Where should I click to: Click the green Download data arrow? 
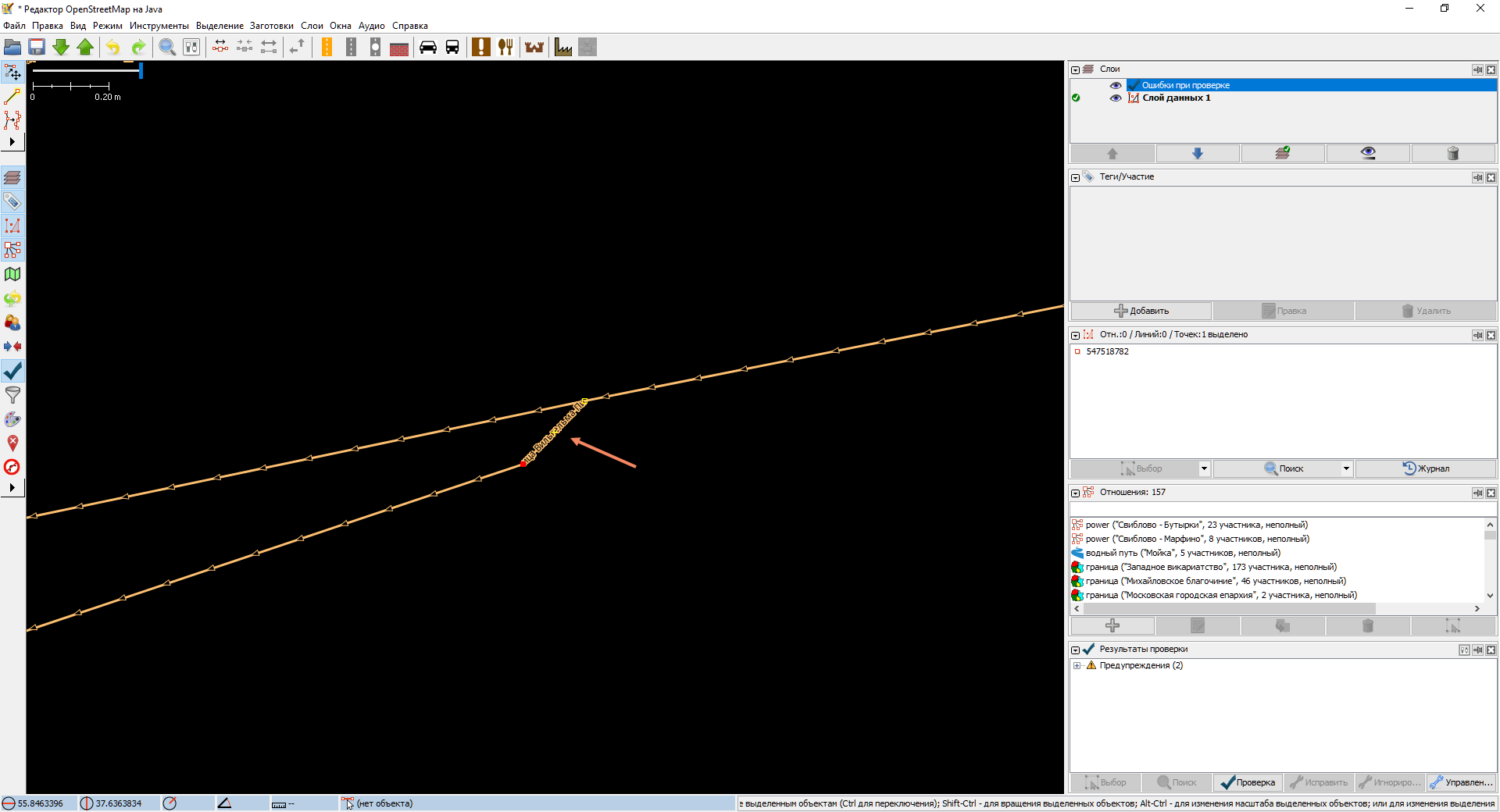pos(61,47)
